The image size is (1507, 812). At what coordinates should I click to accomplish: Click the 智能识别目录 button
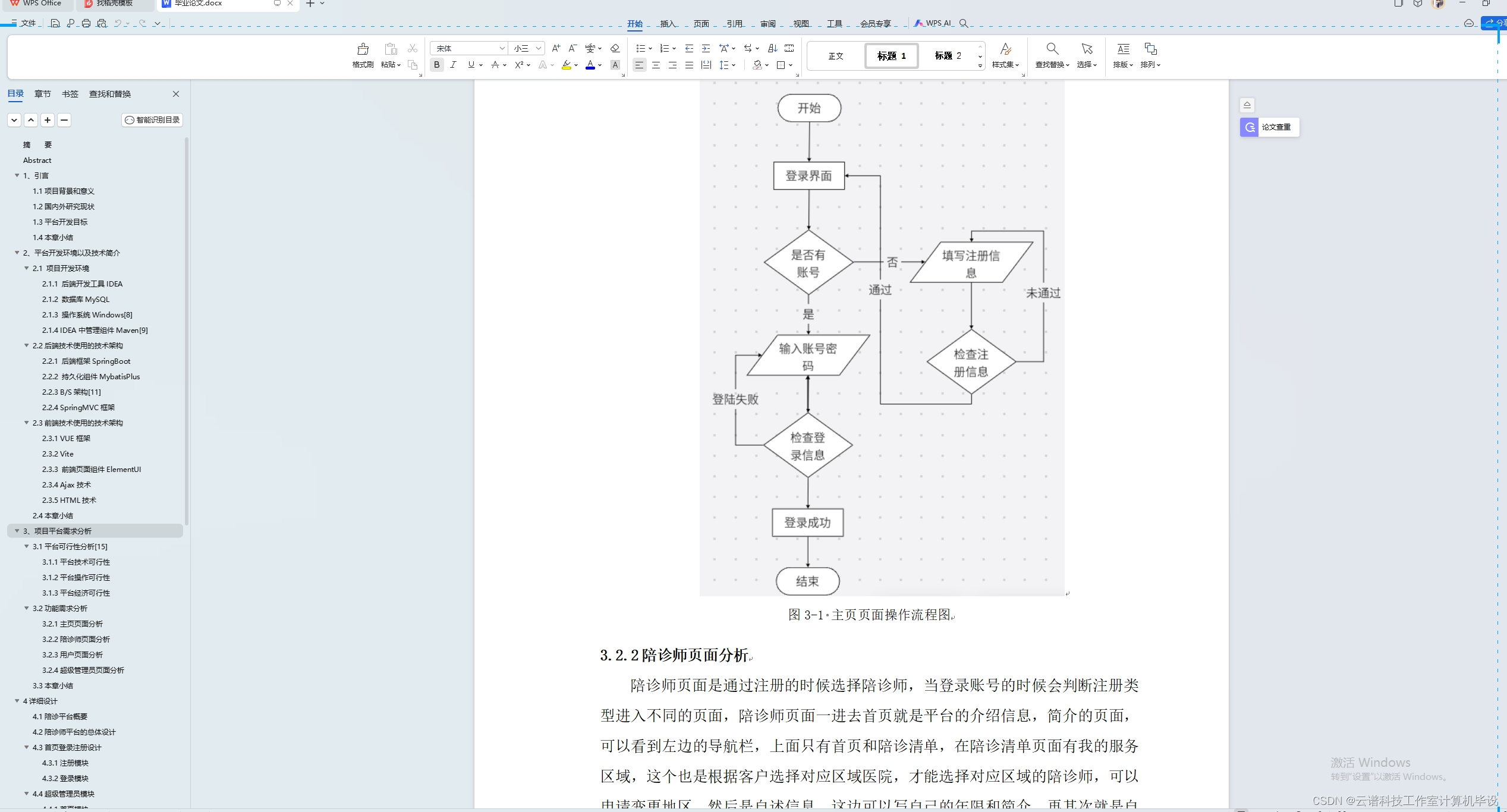tap(152, 120)
